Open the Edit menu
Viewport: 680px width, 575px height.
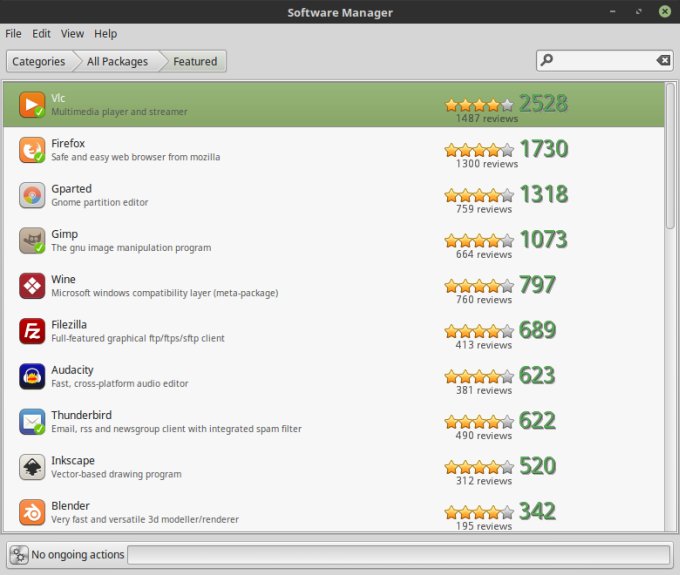[x=41, y=33]
